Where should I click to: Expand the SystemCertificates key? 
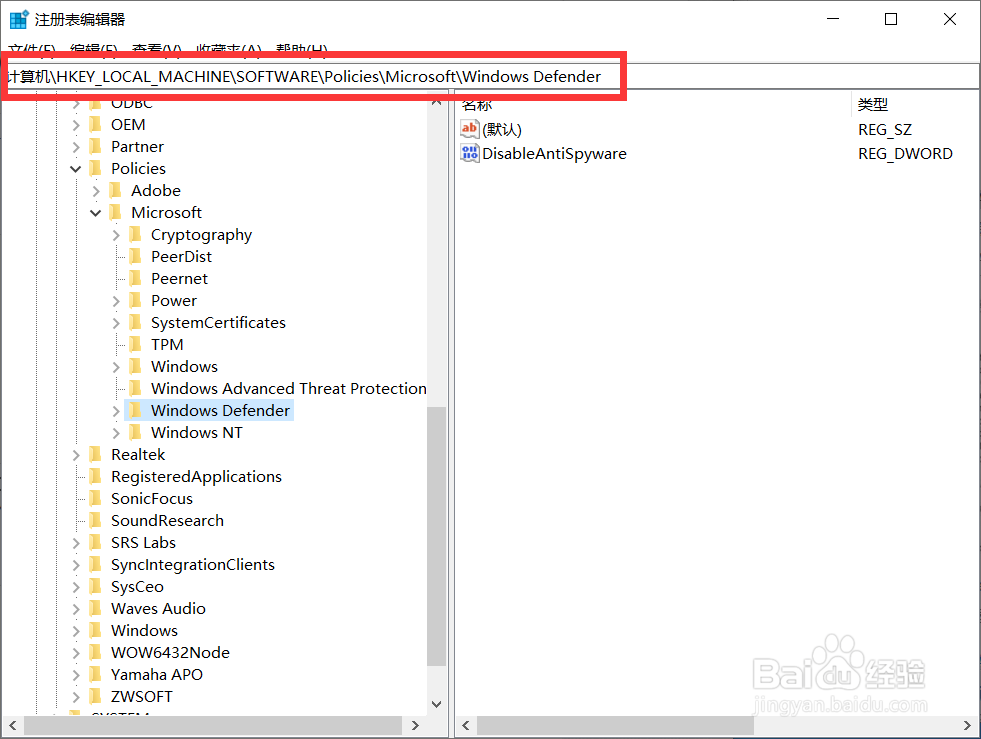click(116, 323)
